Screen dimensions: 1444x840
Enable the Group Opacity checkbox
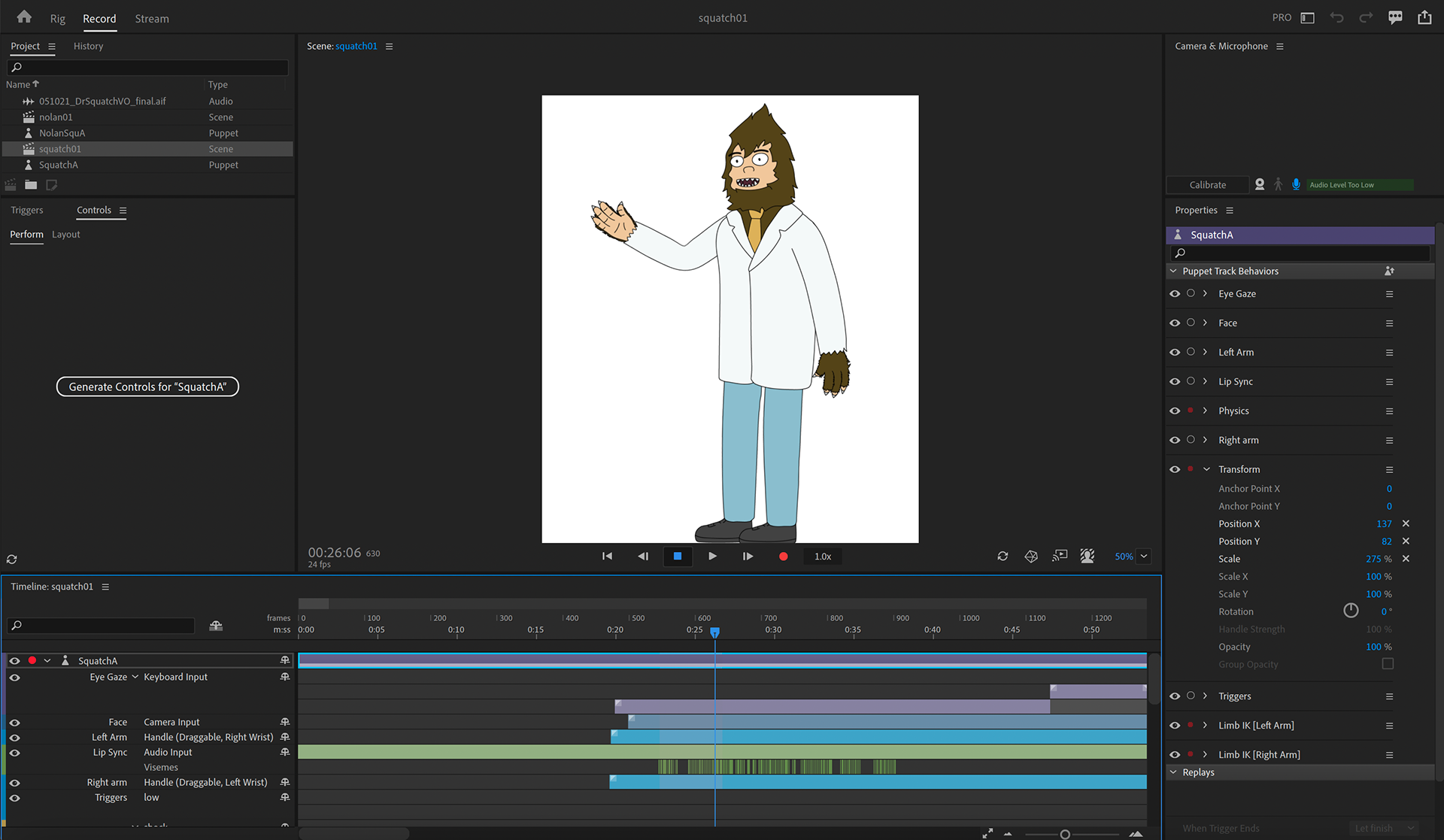[x=1388, y=664]
